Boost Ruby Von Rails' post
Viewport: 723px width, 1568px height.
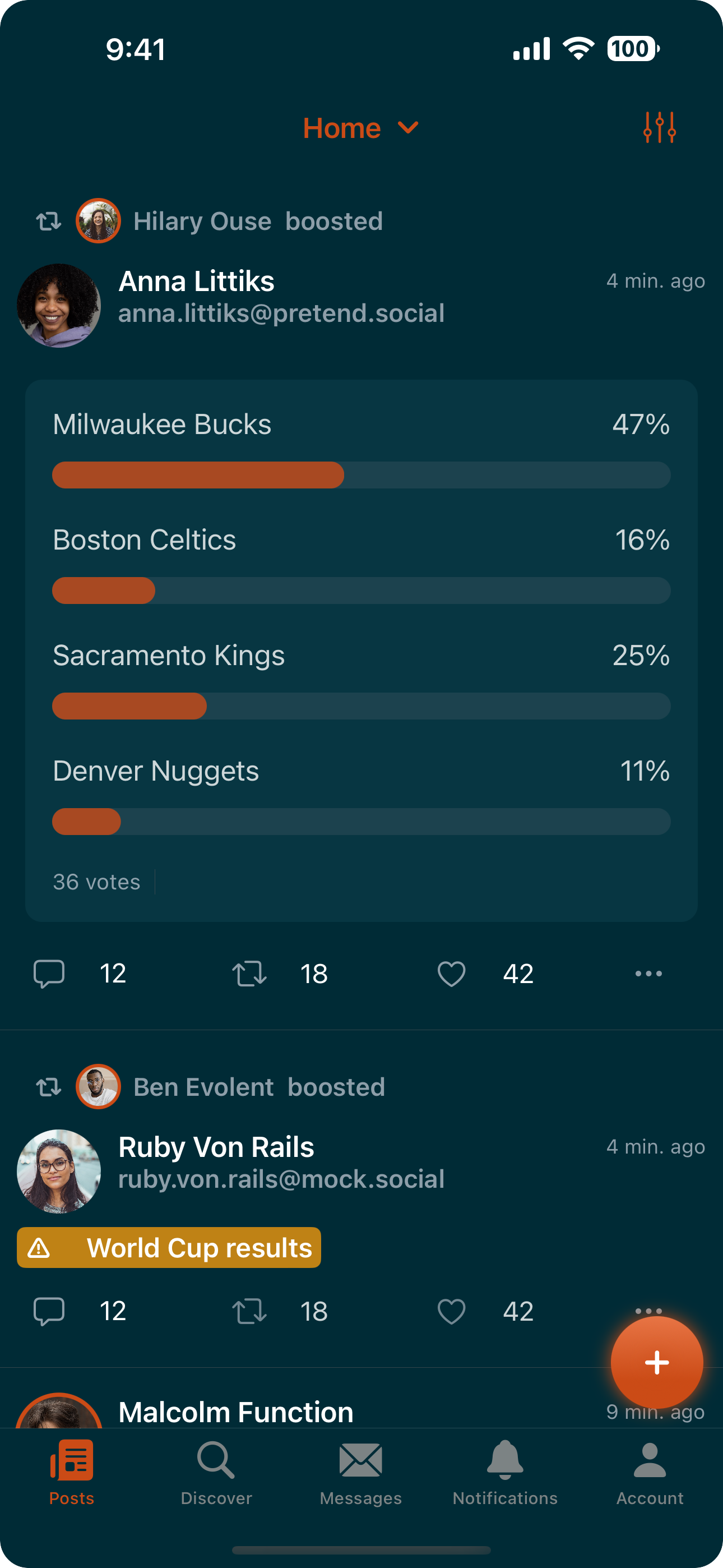click(x=249, y=1311)
